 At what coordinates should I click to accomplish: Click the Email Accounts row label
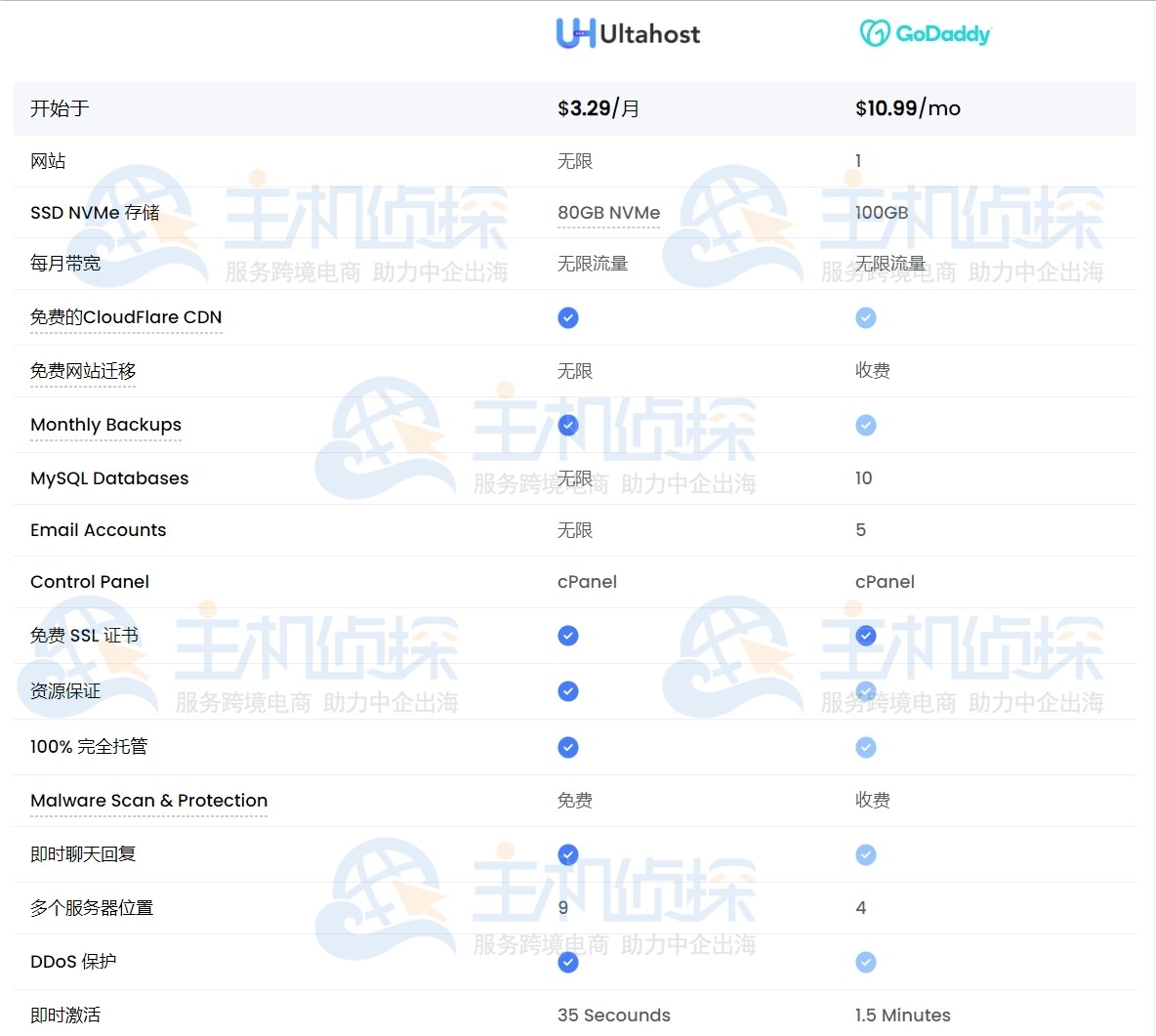98,530
